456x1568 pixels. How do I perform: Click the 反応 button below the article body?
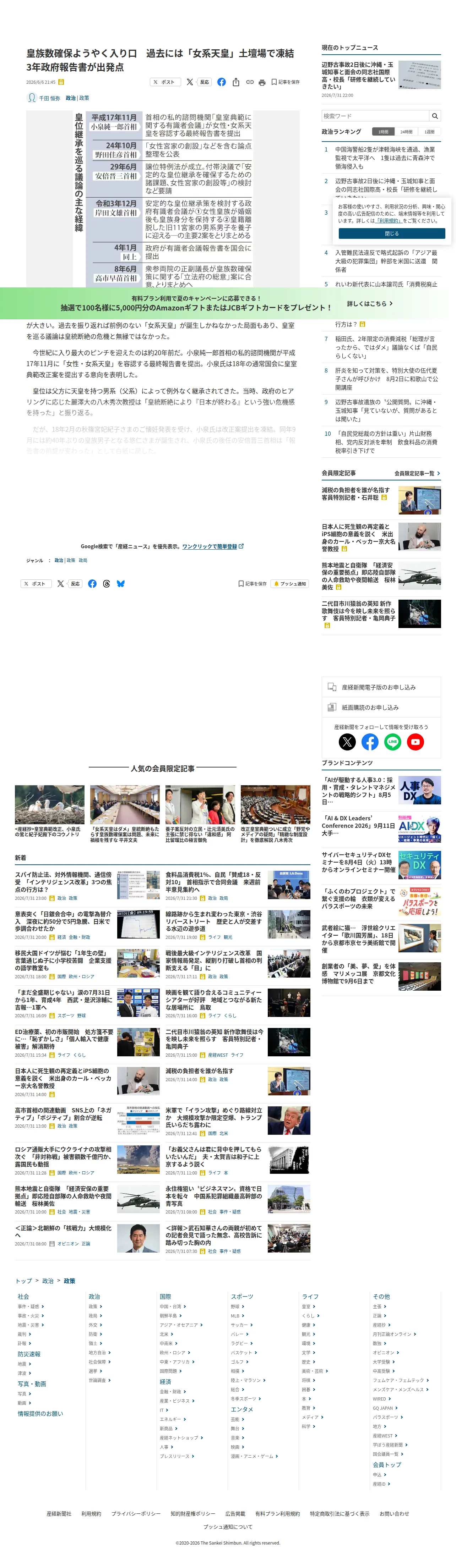pyautogui.click(x=76, y=584)
